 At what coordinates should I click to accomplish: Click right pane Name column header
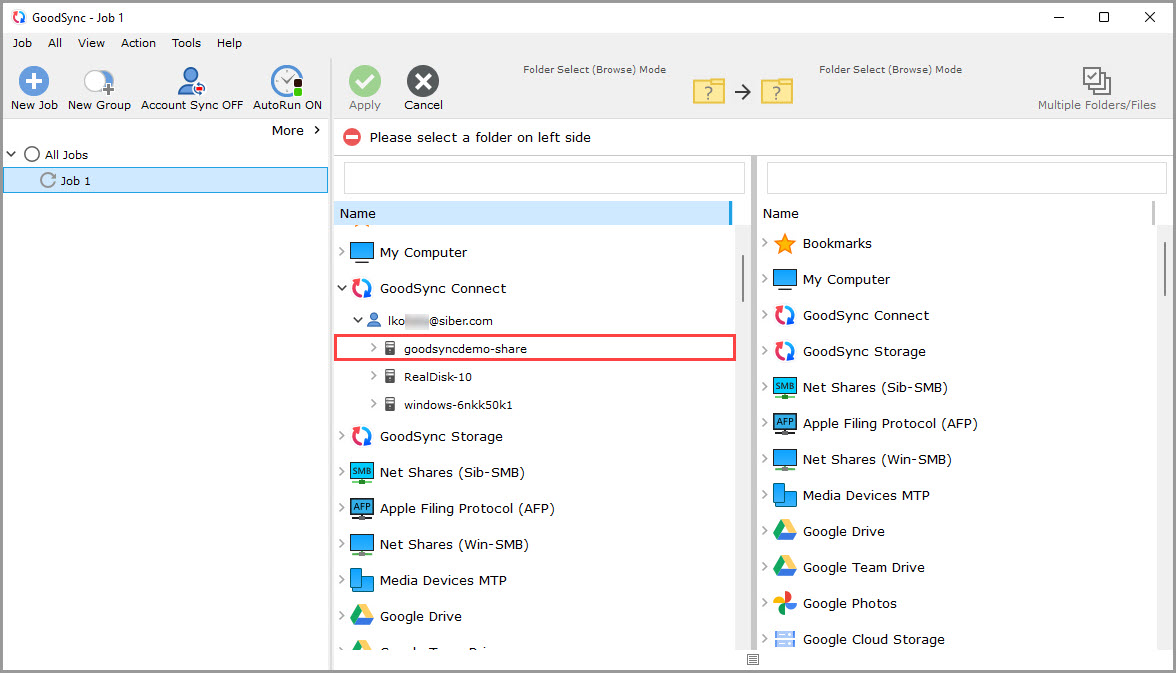tap(956, 213)
